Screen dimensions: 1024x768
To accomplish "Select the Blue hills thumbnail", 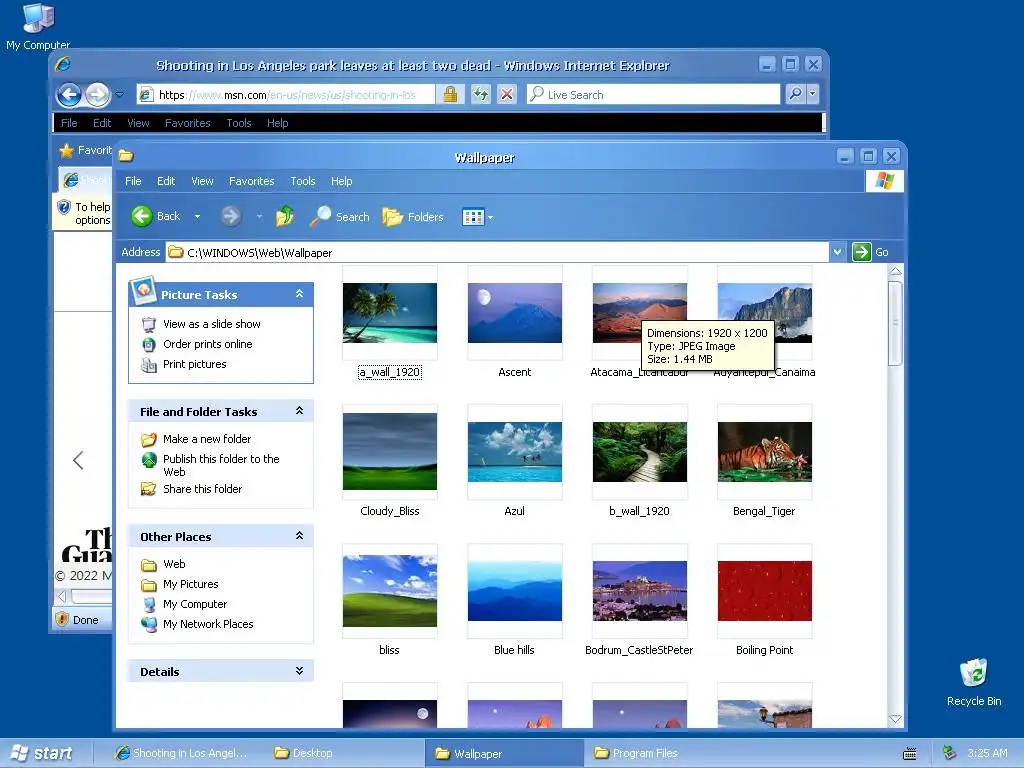I will pyautogui.click(x=515, y=591).
